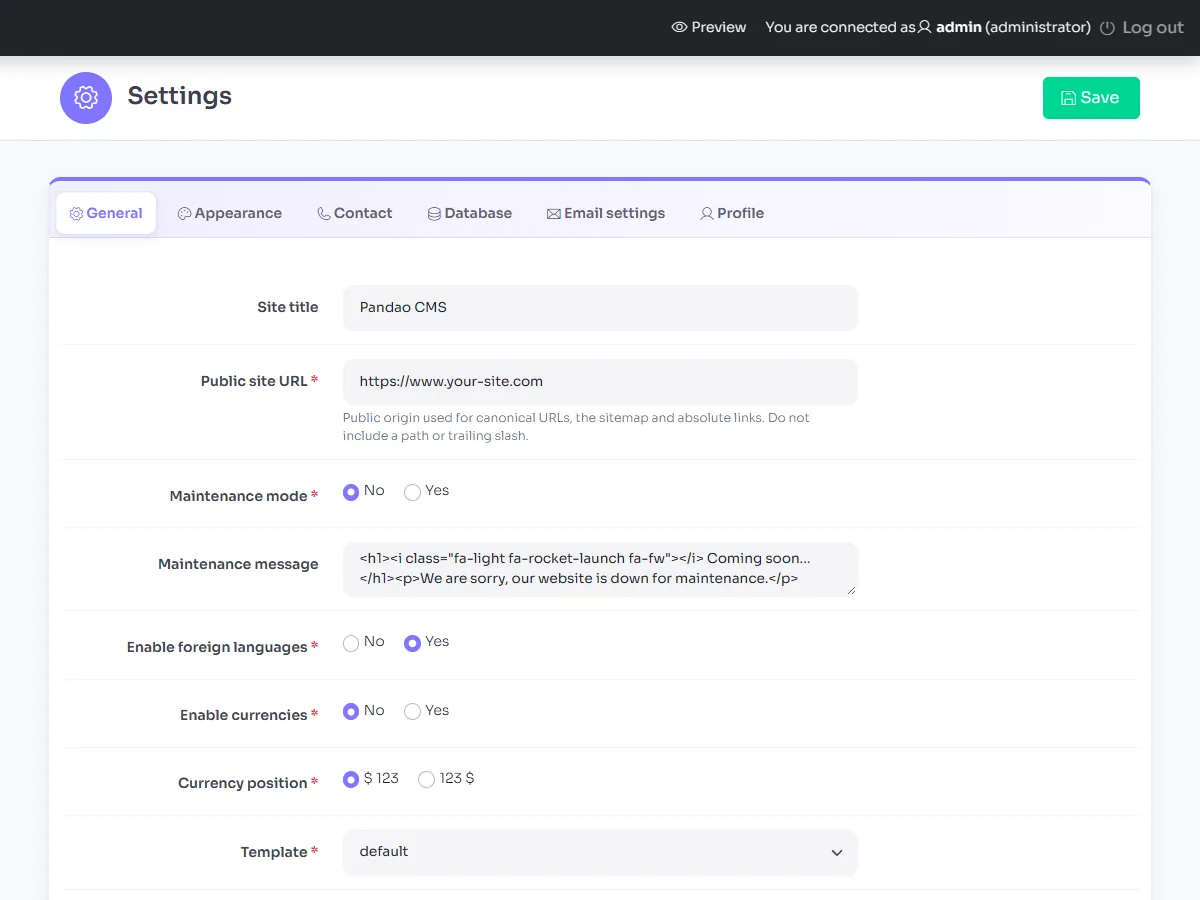The height and width of the screenshot is (900, 1200).
Task: Focus the Site title input field
Action: point(600,307)
